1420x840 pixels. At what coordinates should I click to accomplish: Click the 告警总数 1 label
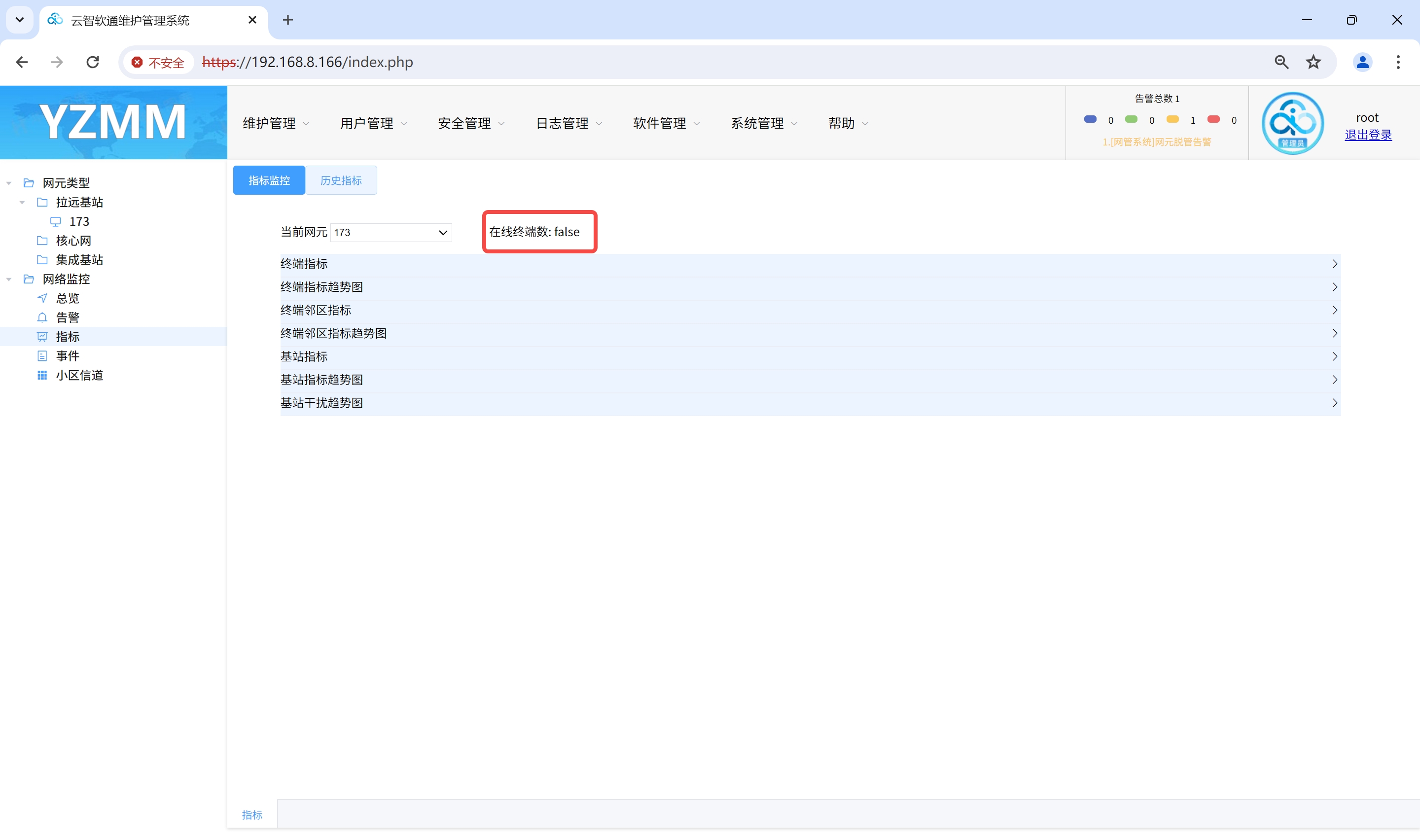pyautogui.click(x=1157, y=99)
